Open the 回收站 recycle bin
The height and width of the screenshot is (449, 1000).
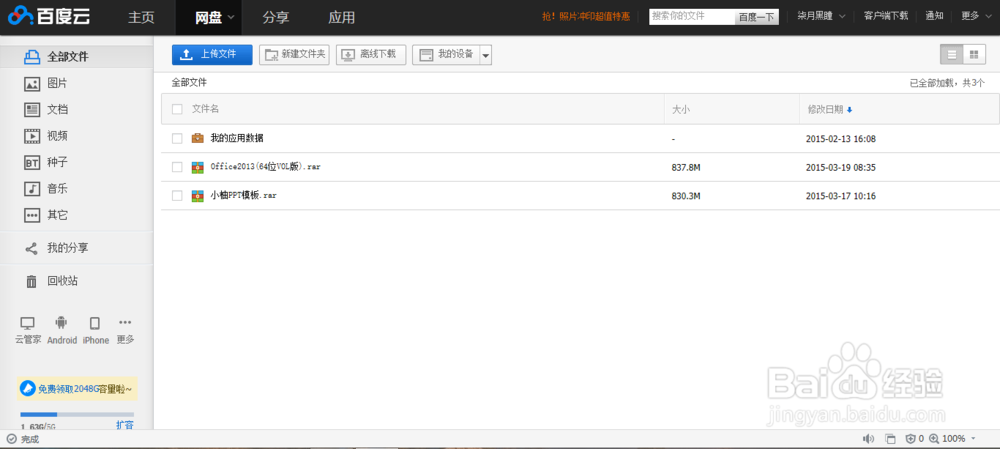point(62,281)
